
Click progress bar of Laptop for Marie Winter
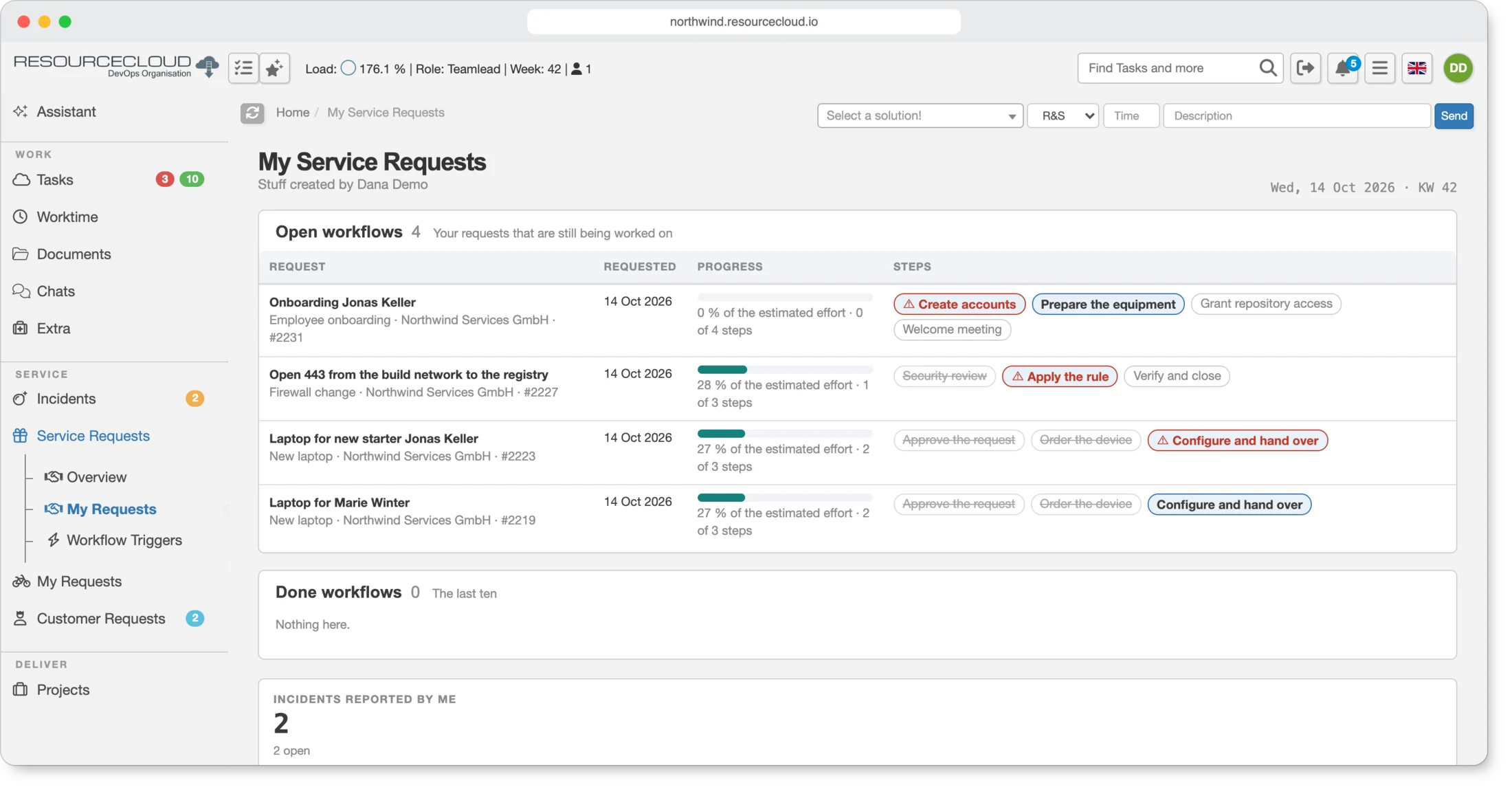coord(785,498)
